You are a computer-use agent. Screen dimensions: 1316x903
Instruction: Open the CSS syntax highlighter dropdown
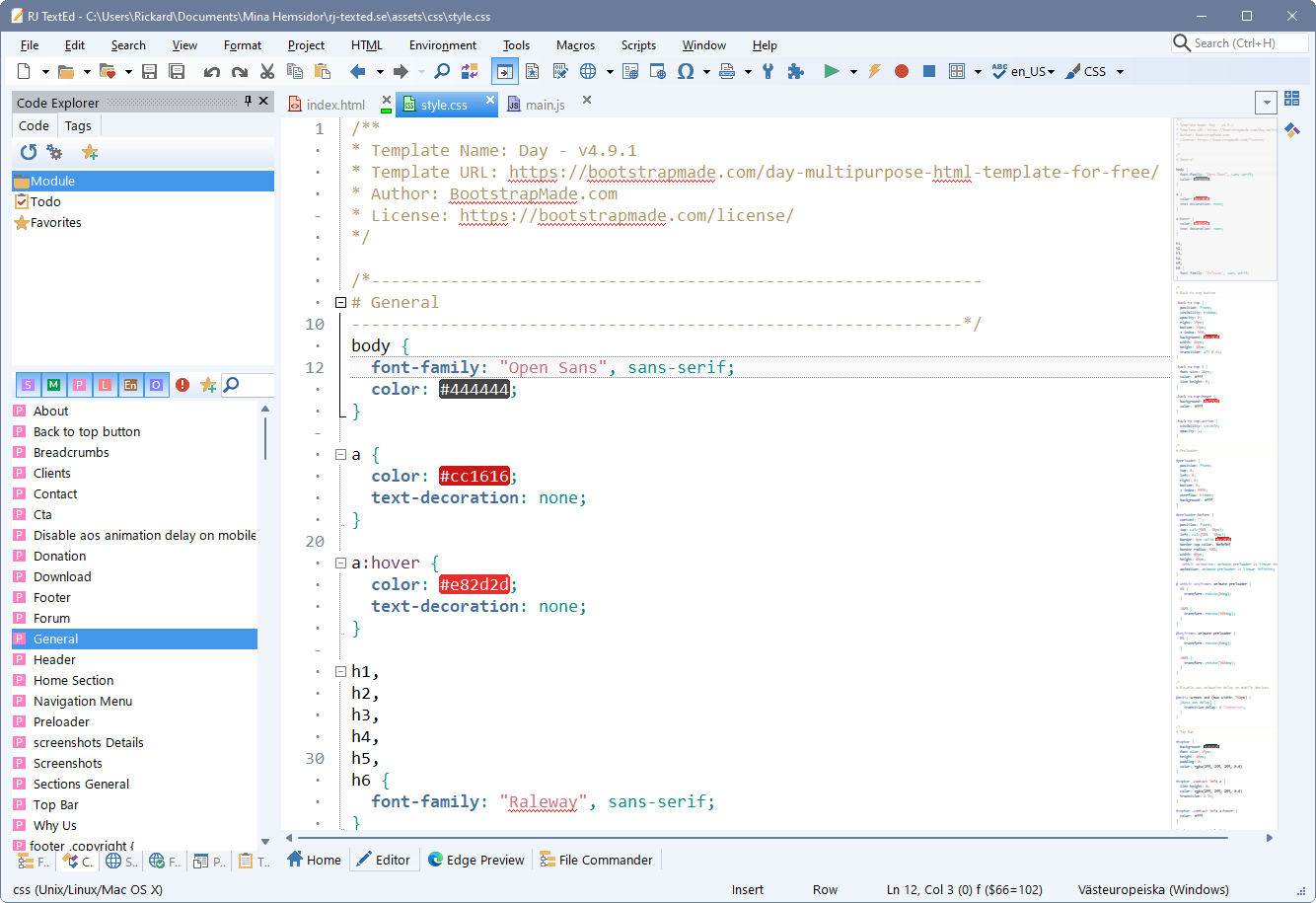coord(1097,71)
